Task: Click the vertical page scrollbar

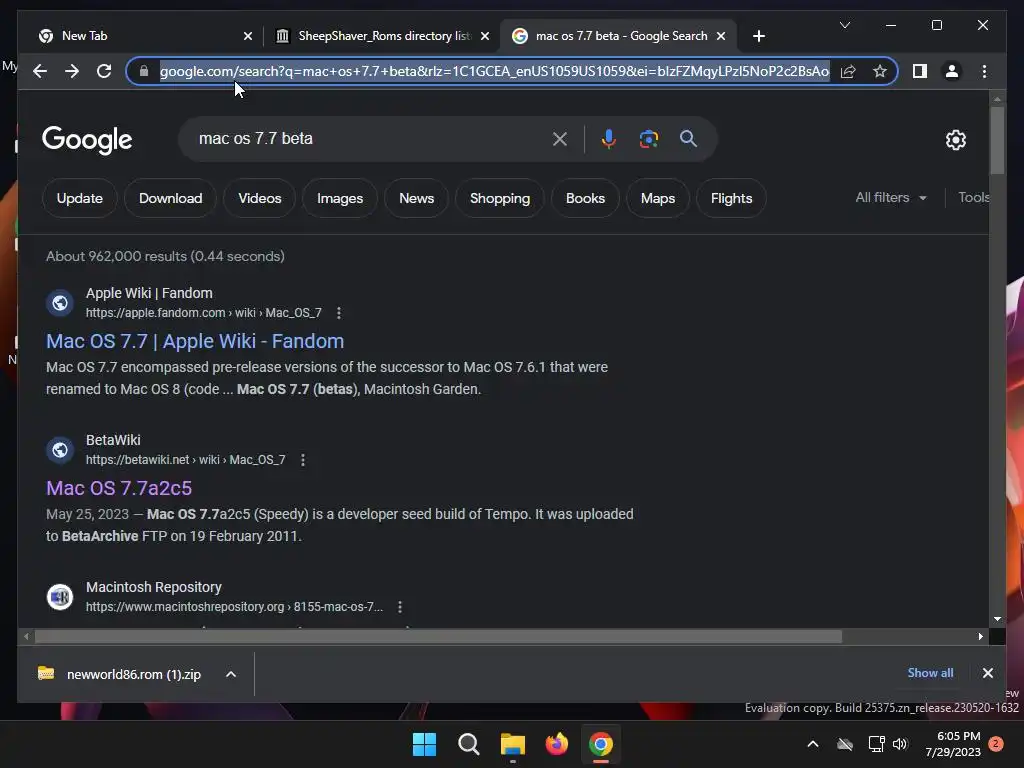Action: tap(997, 140)
